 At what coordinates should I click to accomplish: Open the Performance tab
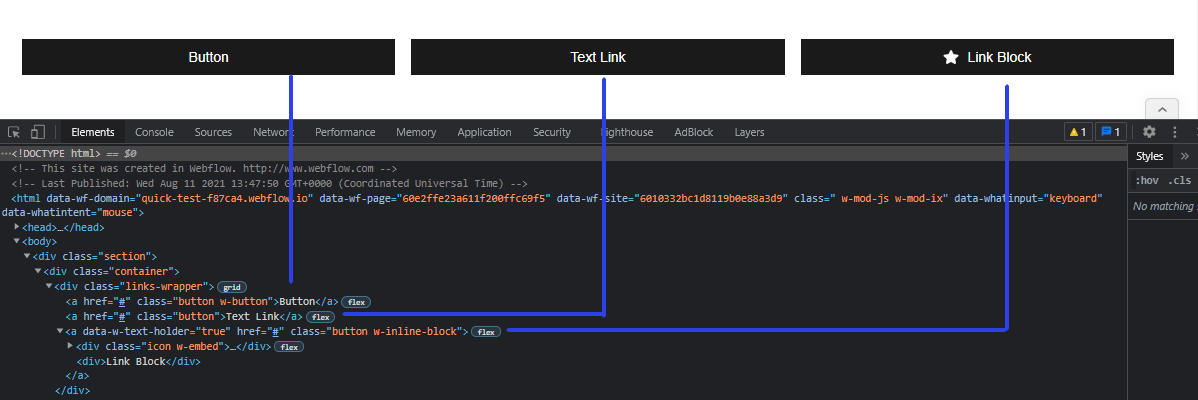coord(345,132)
